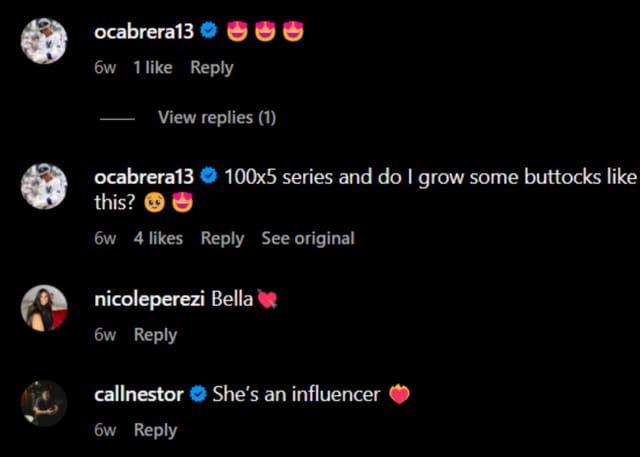Viewport: 640px width, 457px height.
Task: Open the nicoleperezi username link
Action: [150, 299]
